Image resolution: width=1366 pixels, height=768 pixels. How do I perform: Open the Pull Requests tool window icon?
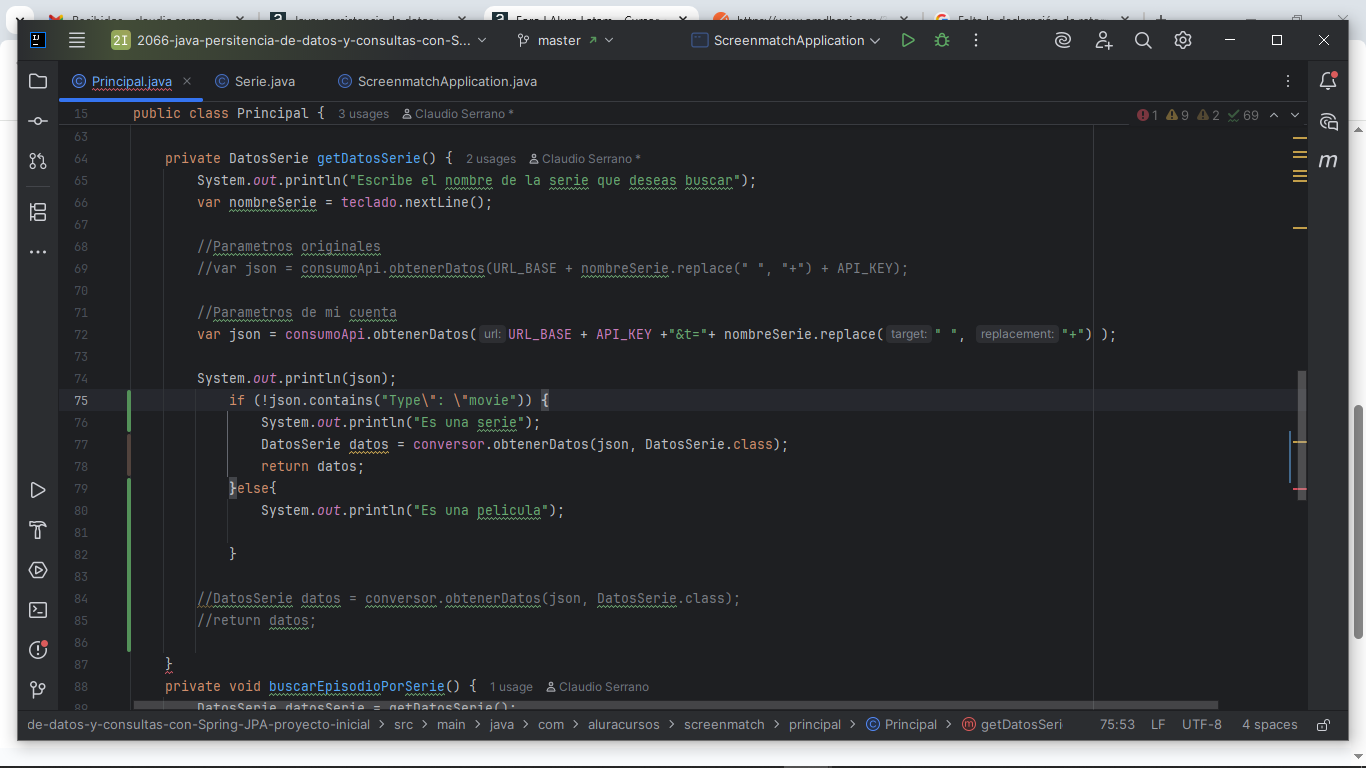coord(38,161)
